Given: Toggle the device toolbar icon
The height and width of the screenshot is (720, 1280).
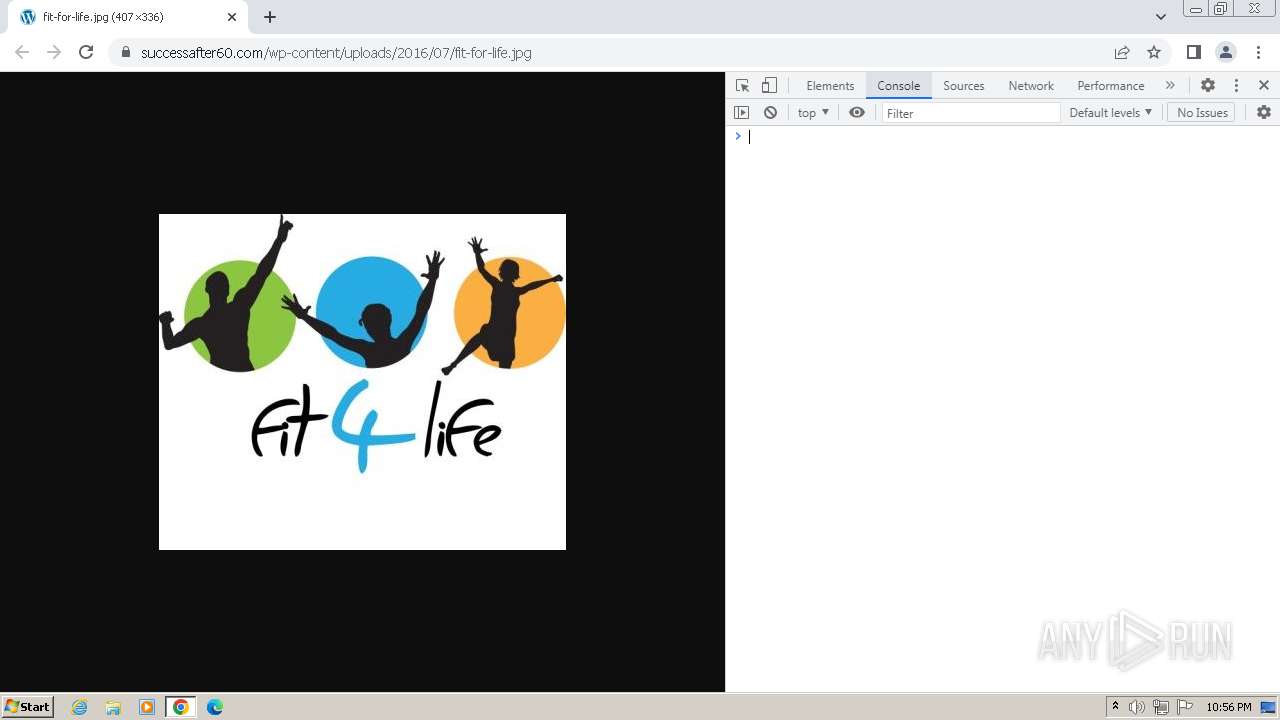Looking at the screenshot, I should tap(769, 86).
